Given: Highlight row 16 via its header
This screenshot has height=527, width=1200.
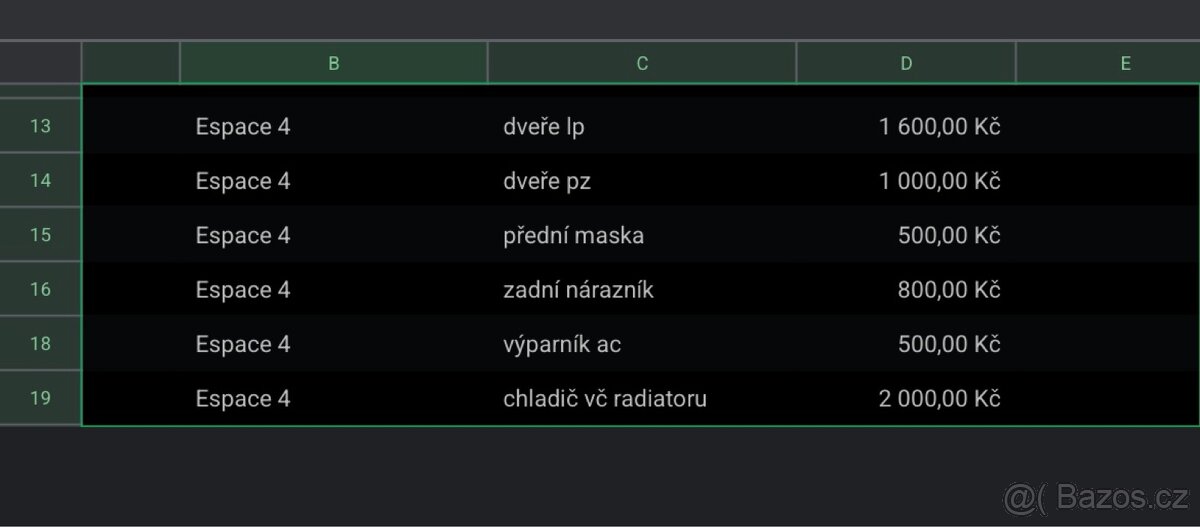Looking at the screenshot, I should pyautogui.click(x=40, y=290).
